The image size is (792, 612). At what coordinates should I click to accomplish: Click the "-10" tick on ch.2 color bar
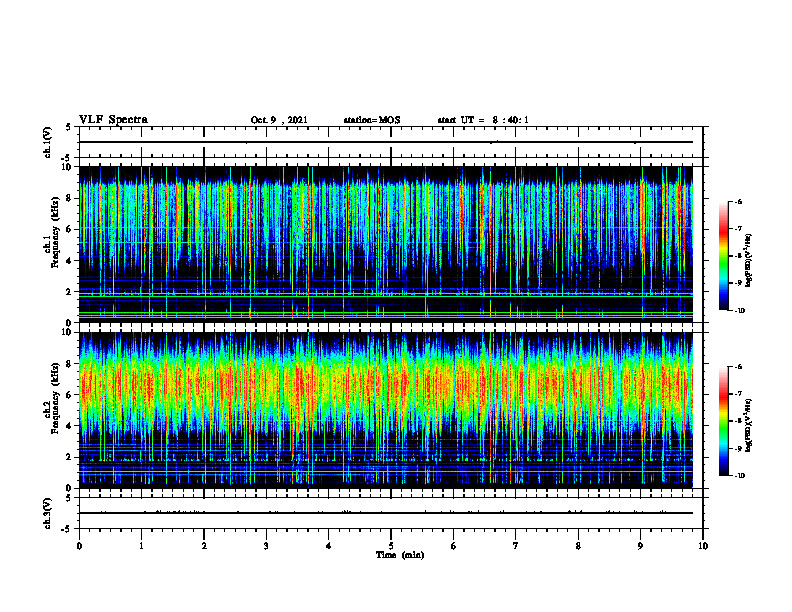tap(739, 476)
